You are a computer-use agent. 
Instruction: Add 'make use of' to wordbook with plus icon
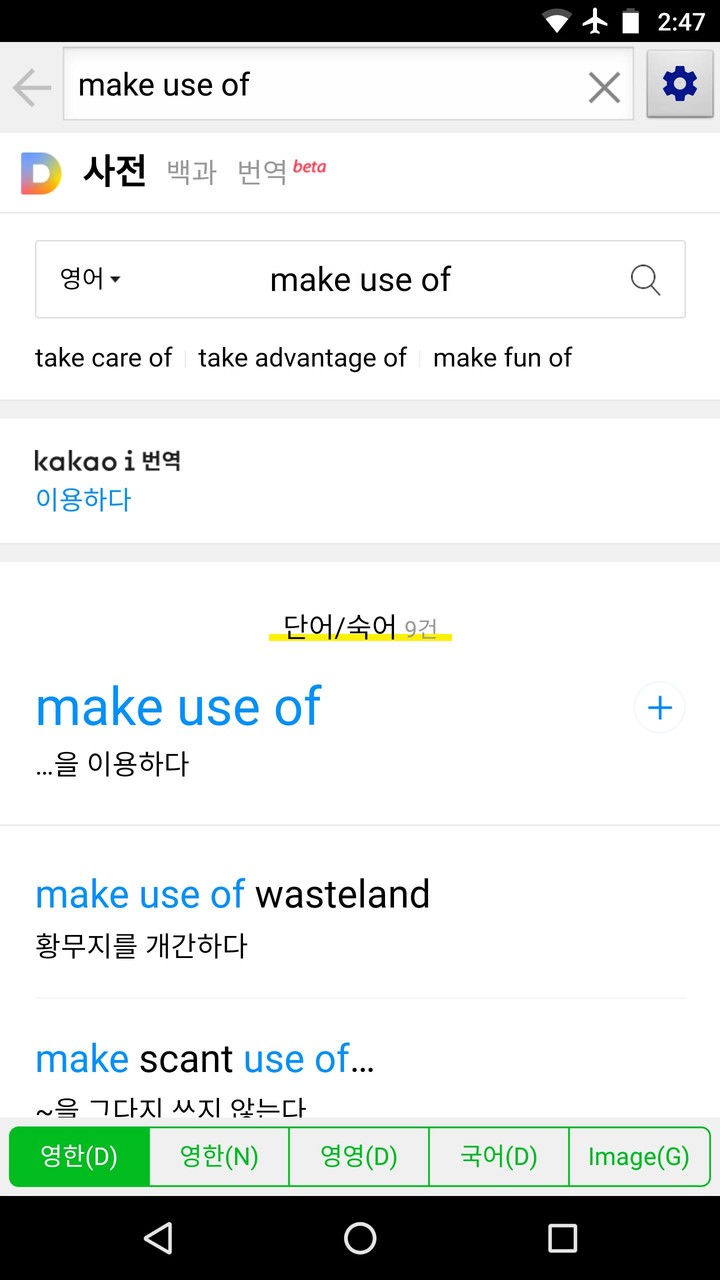[659, 707]
